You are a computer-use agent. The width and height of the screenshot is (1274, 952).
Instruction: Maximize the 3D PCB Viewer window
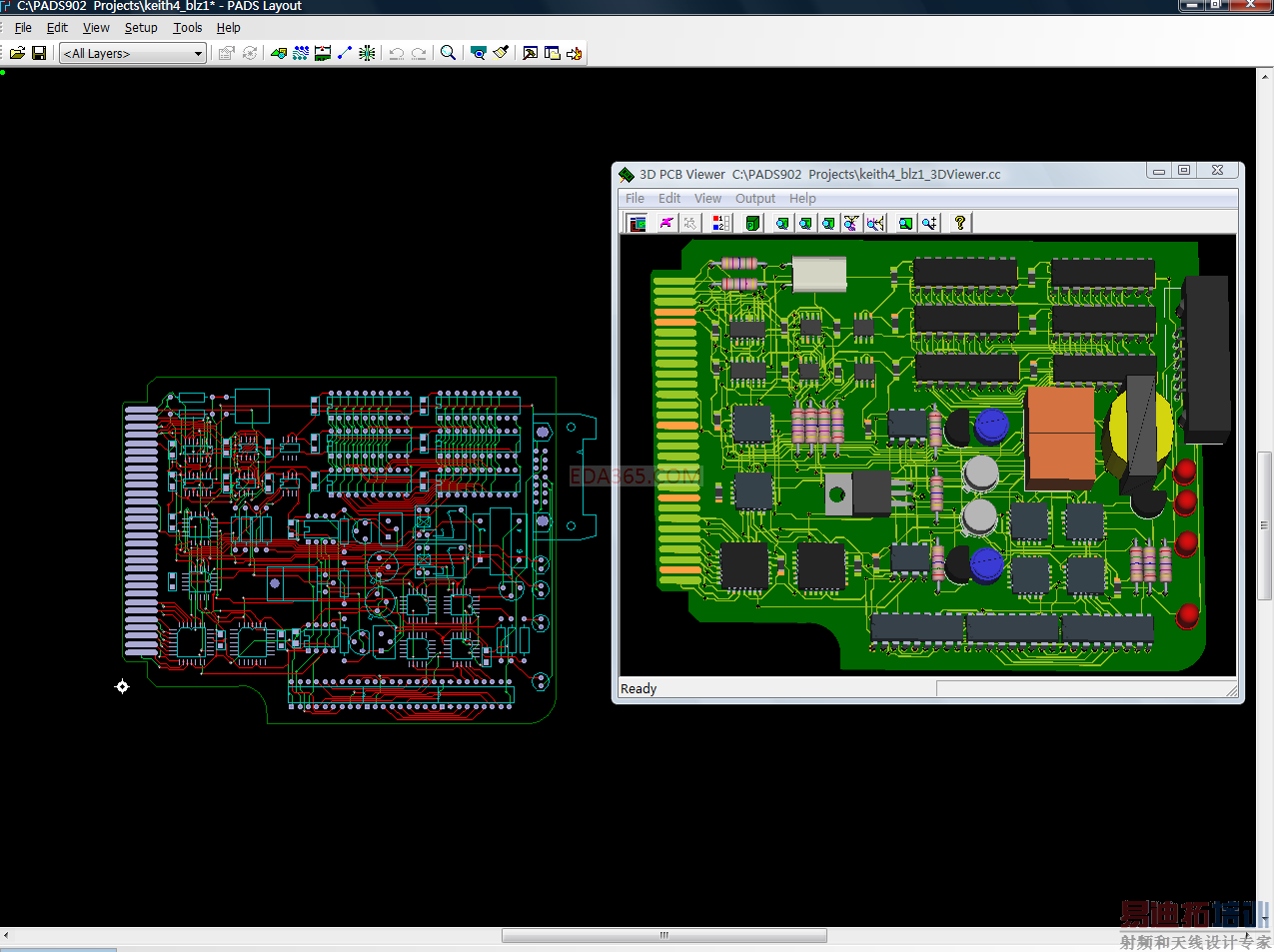(x=1184, y=171)
